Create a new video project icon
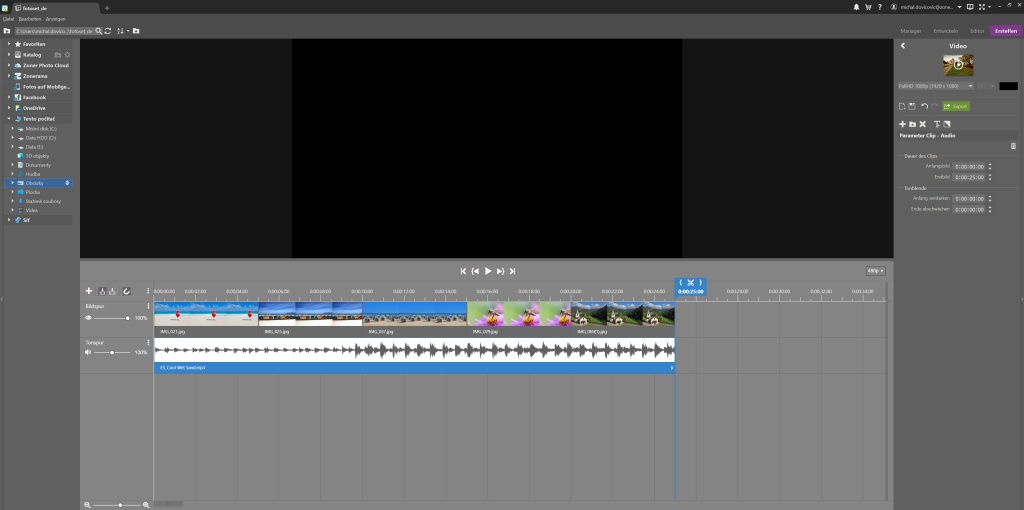Screen dimensions: 1024x510 click(903, 106)
